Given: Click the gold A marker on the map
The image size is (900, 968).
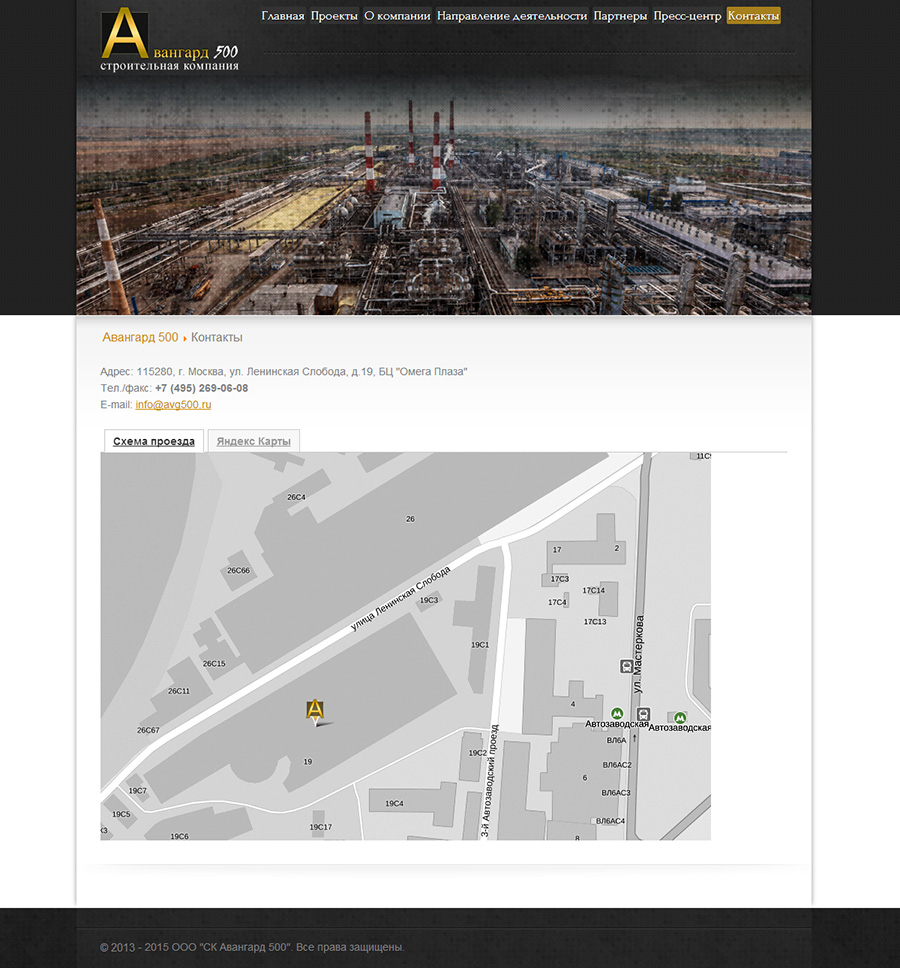Looking at the screenshot, I should (315, 711).
